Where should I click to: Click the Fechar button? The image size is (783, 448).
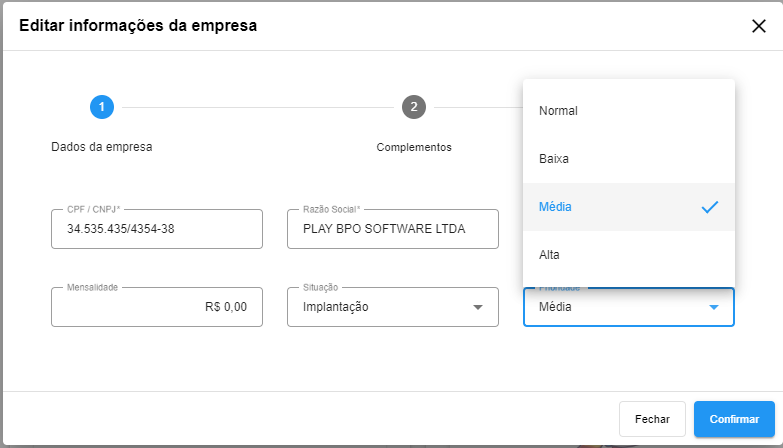[x=652, y=419]
